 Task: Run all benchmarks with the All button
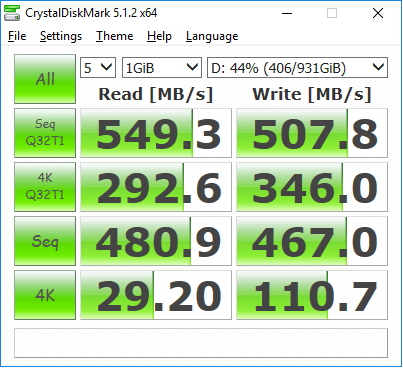coord(45,79)
